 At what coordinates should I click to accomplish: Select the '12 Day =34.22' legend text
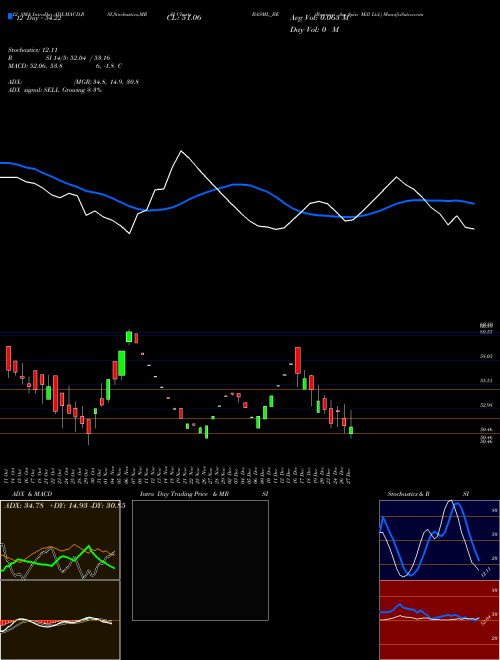coord(38,19)
